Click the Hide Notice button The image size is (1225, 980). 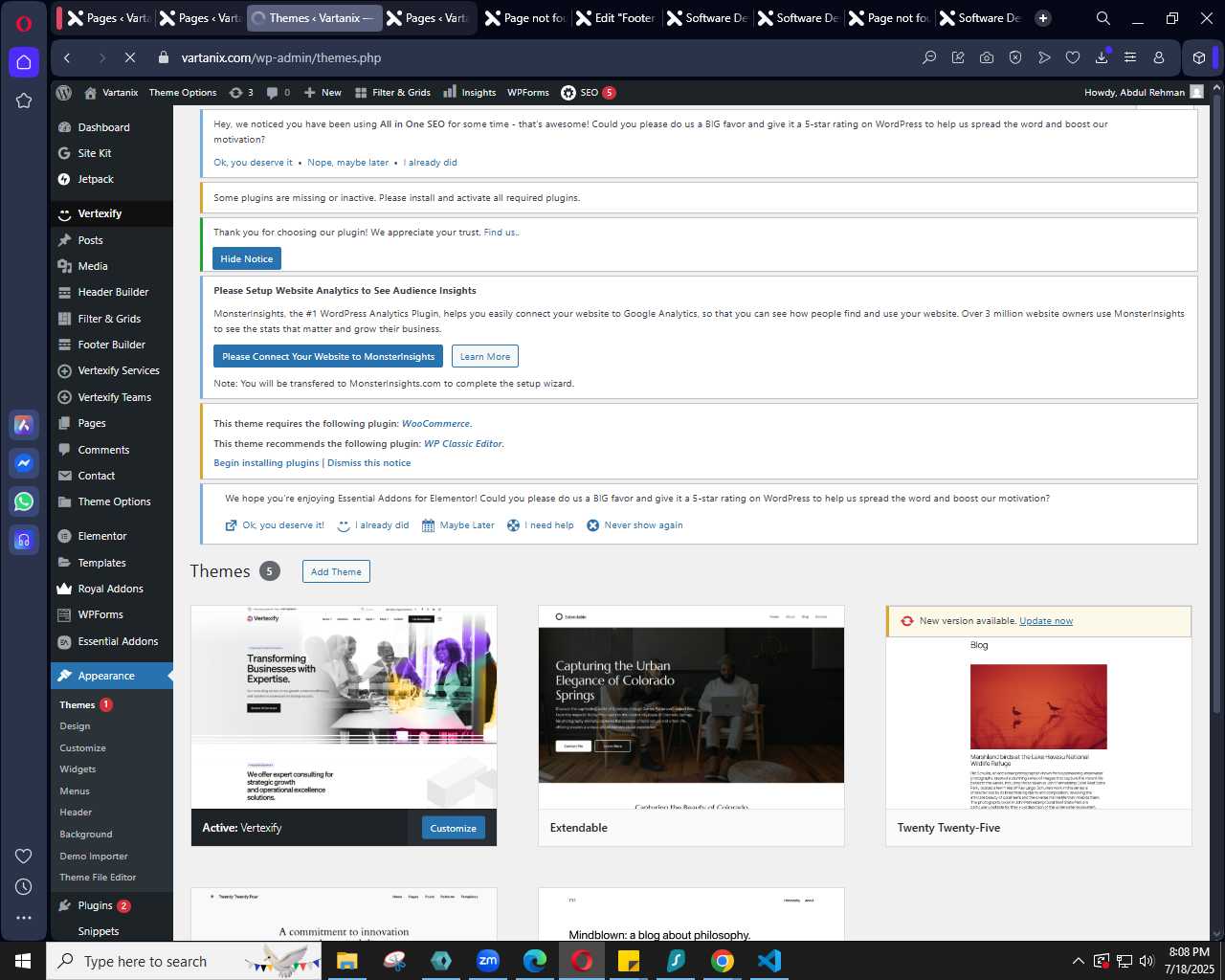tap(247, 258)
